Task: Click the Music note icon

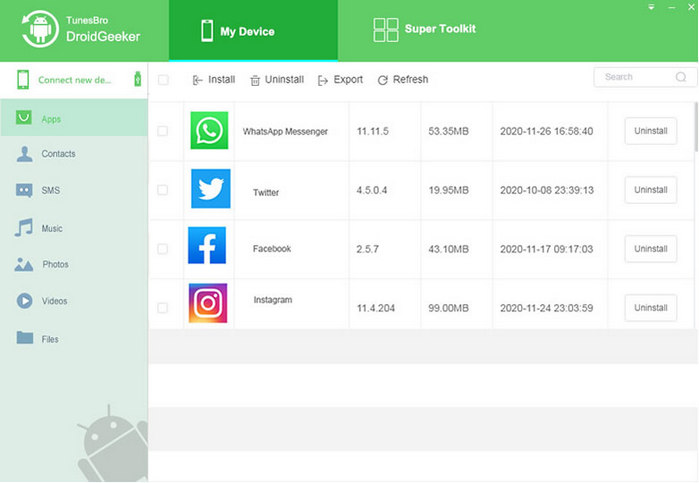Action: pyautogui.click(x=24, y=227)
